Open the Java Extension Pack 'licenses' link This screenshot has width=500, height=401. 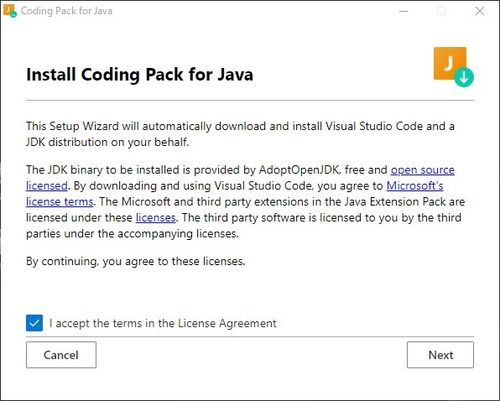click(x=156, y=218)
